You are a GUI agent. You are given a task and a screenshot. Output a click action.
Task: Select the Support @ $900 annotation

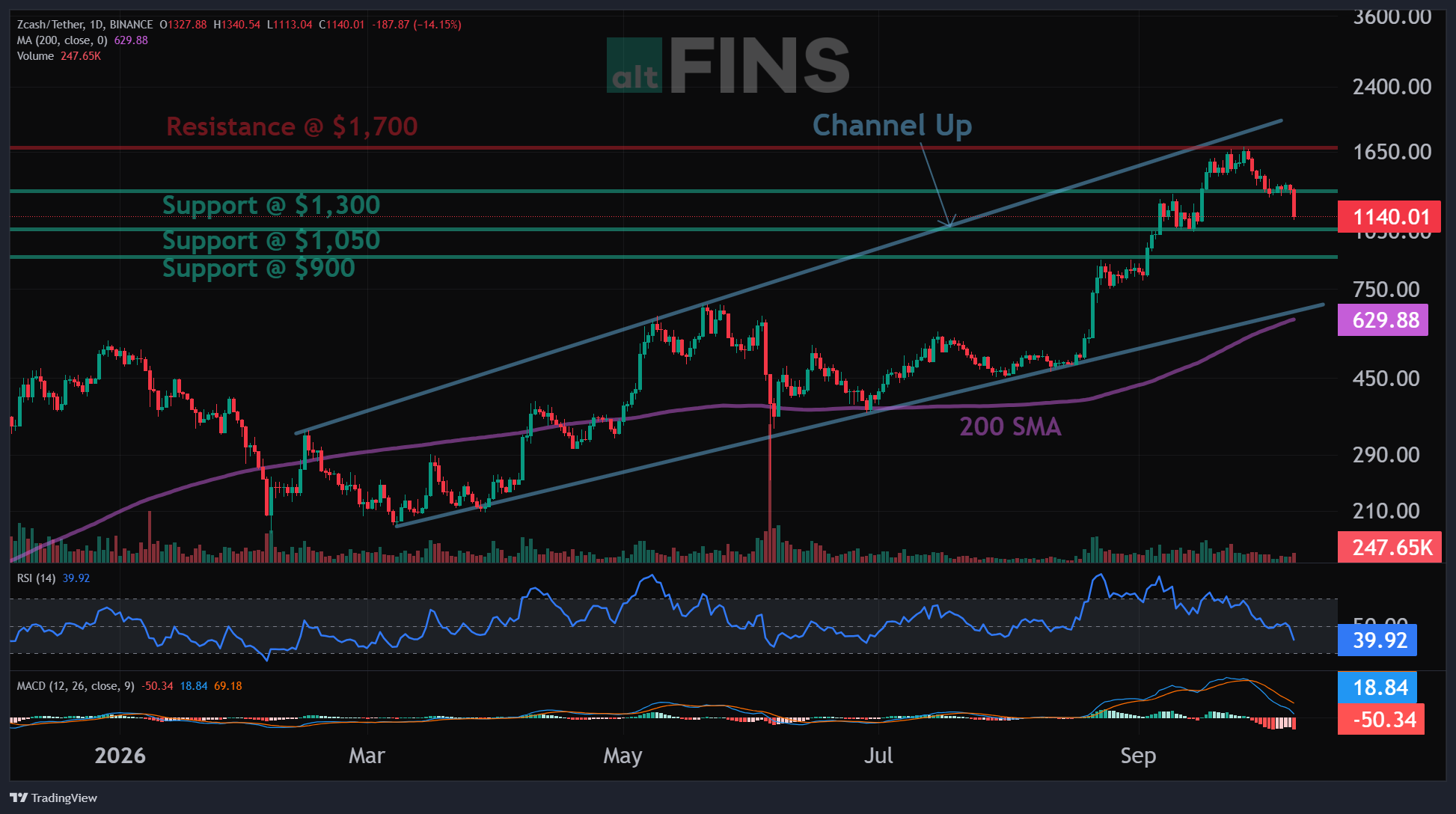[258, 268]
